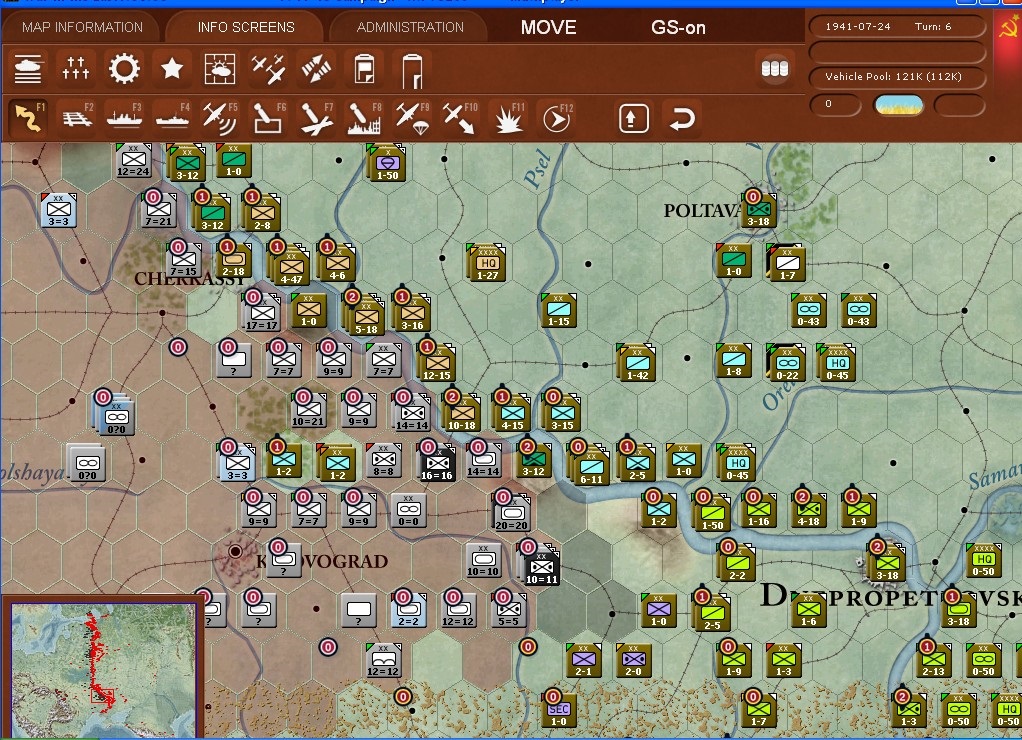Select the 1-8 cyan unit counter

[x=733, y=360]
